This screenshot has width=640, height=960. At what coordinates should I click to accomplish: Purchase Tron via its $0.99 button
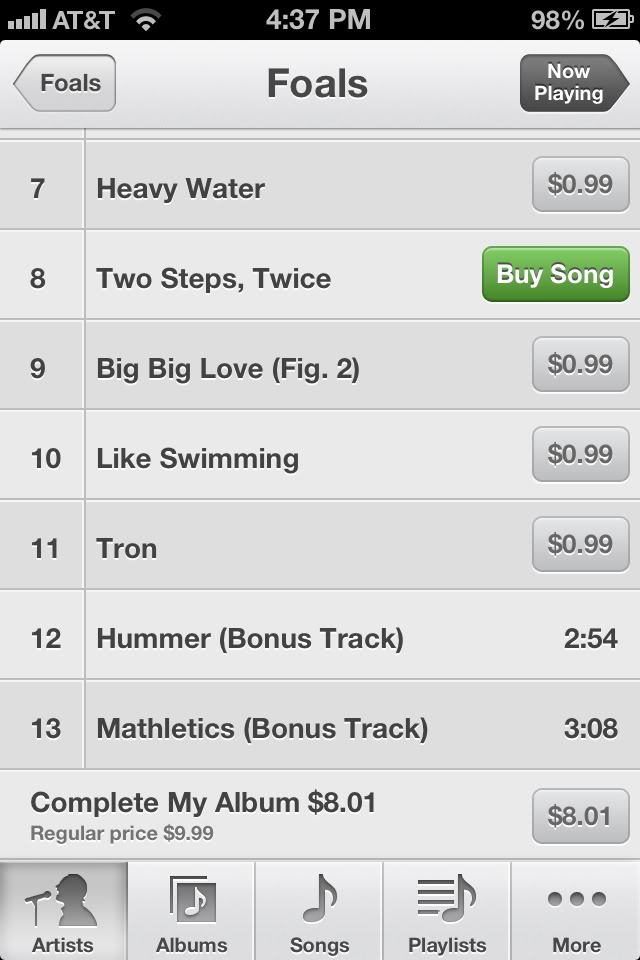point(581,544)
